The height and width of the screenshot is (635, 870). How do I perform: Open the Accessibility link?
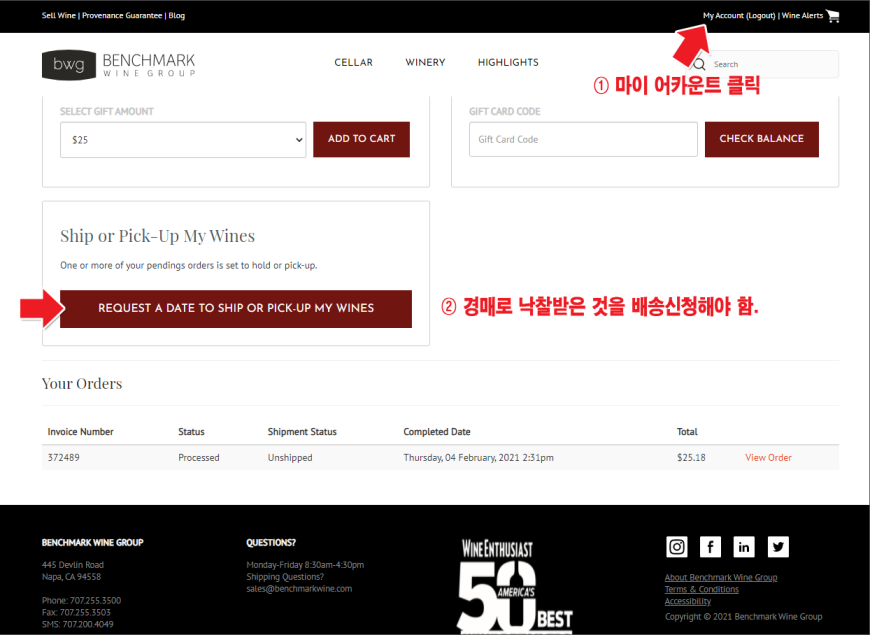687,601
